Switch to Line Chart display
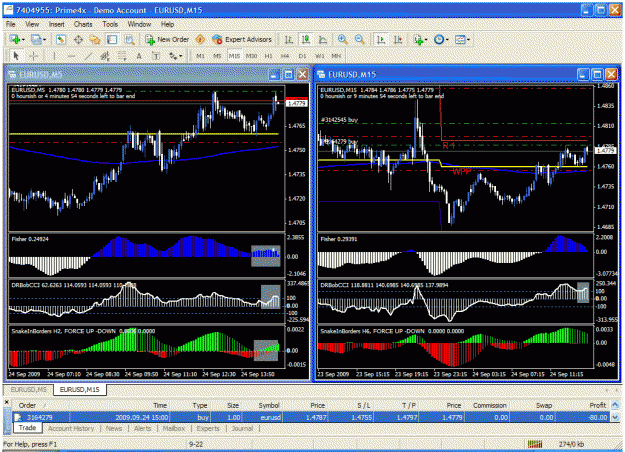Viewport: 625px width, 452px height. (x=323, y=39)
